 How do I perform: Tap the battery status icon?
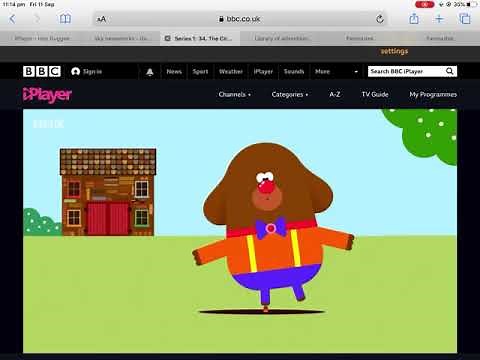(x=472, y=4)
